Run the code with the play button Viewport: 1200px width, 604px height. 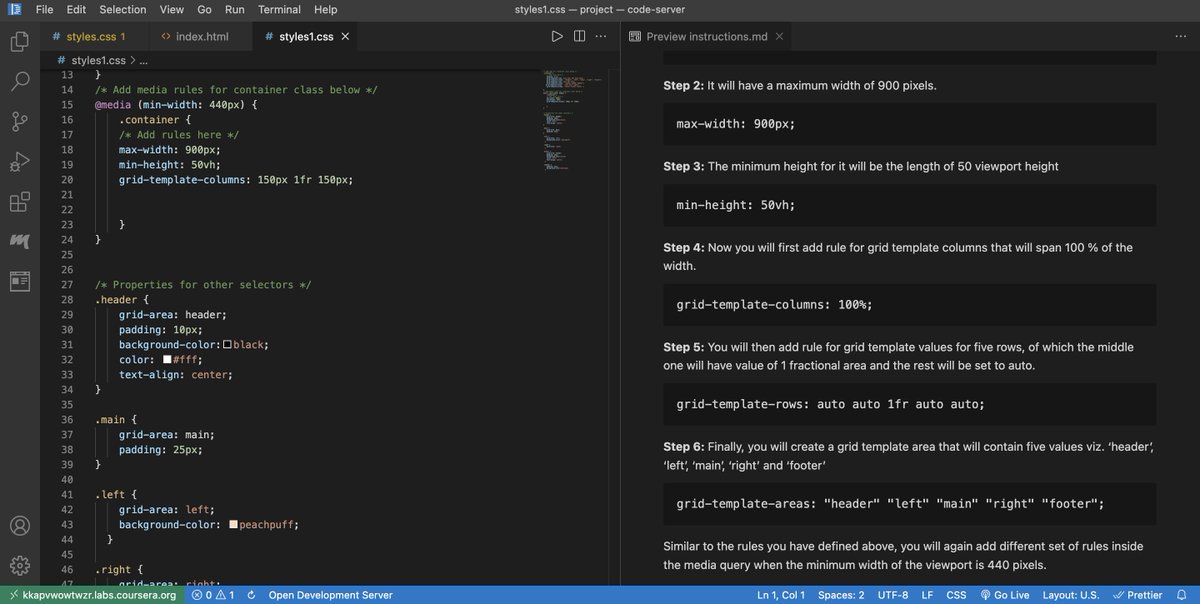pyautogui.click(x=557, y=35)
